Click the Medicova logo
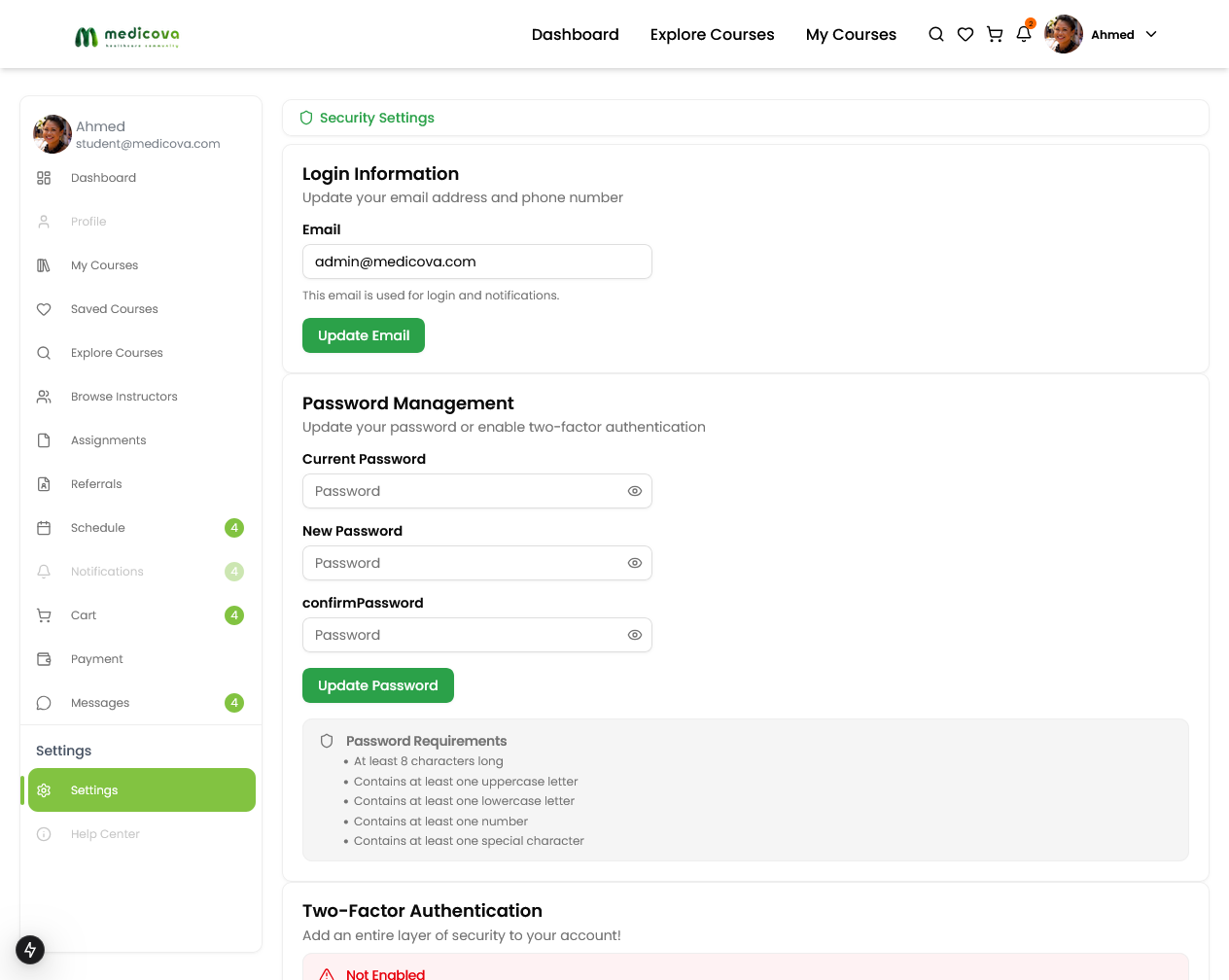The width and height of the screenshot is (1229, 980). pos(127,36)
